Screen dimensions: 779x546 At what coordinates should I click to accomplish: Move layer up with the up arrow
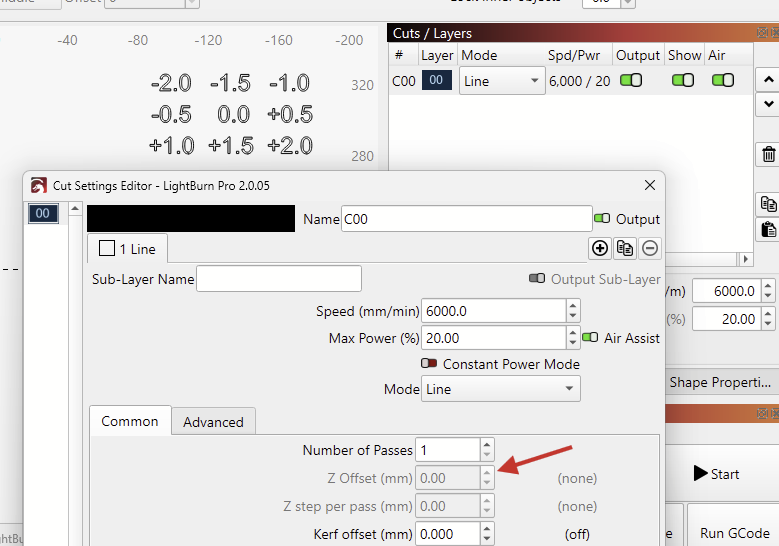point(768,79)
